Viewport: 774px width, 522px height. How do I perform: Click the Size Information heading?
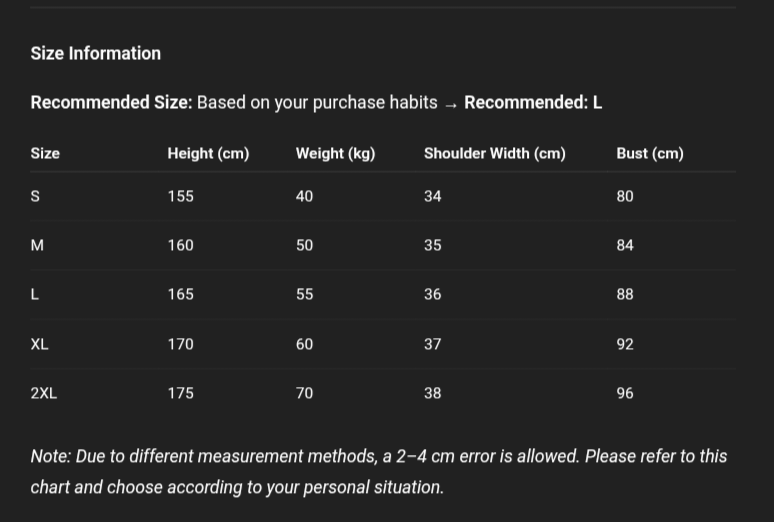(x=96, y=54)
